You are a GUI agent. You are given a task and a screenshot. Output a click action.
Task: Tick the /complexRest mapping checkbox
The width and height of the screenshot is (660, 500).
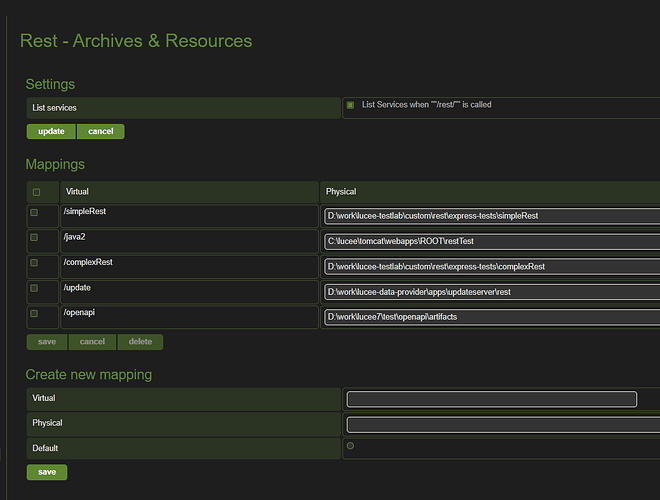pos(34,263)
